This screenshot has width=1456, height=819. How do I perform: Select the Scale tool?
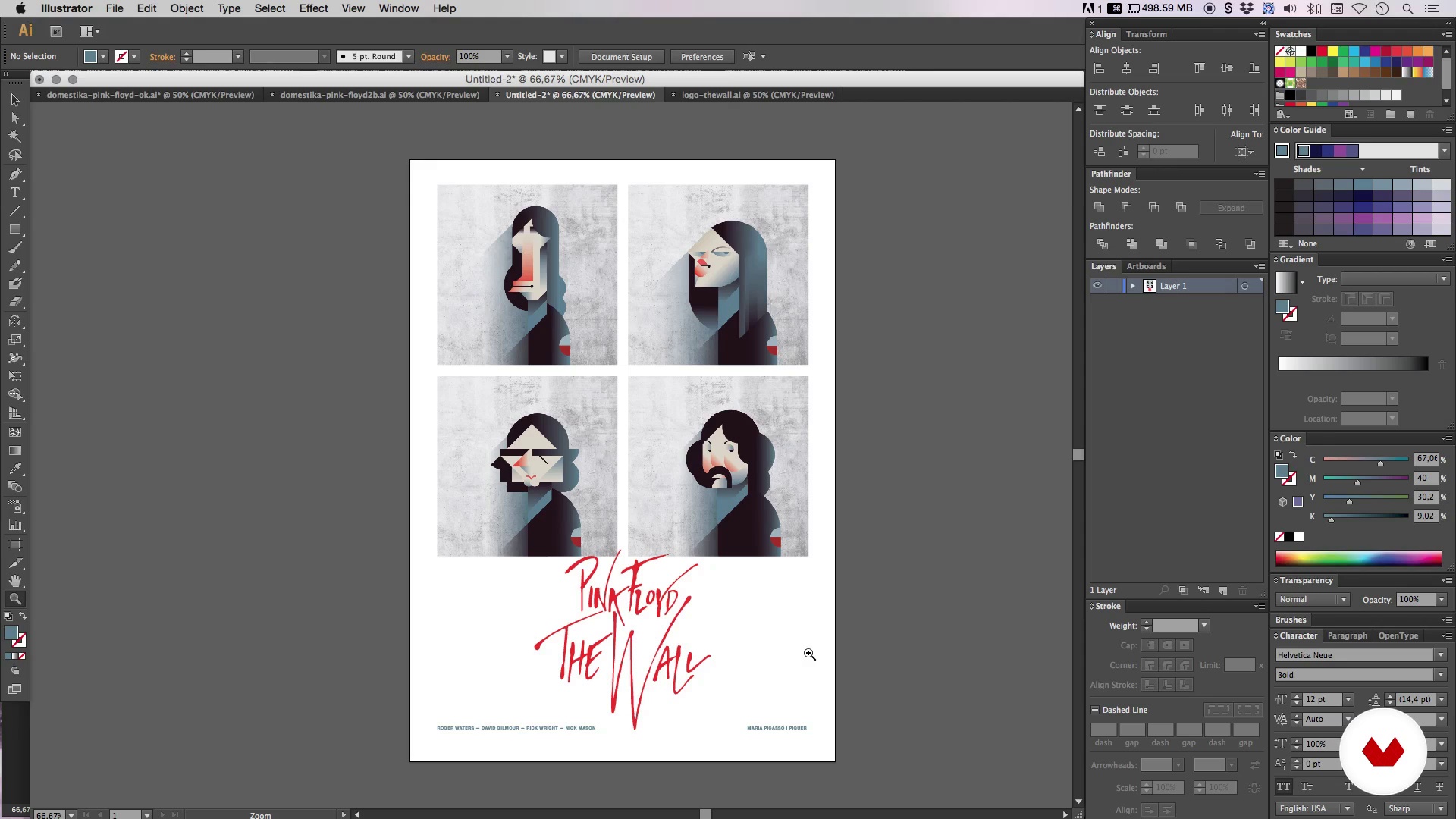pyautogui.click(x=14, y=340)
